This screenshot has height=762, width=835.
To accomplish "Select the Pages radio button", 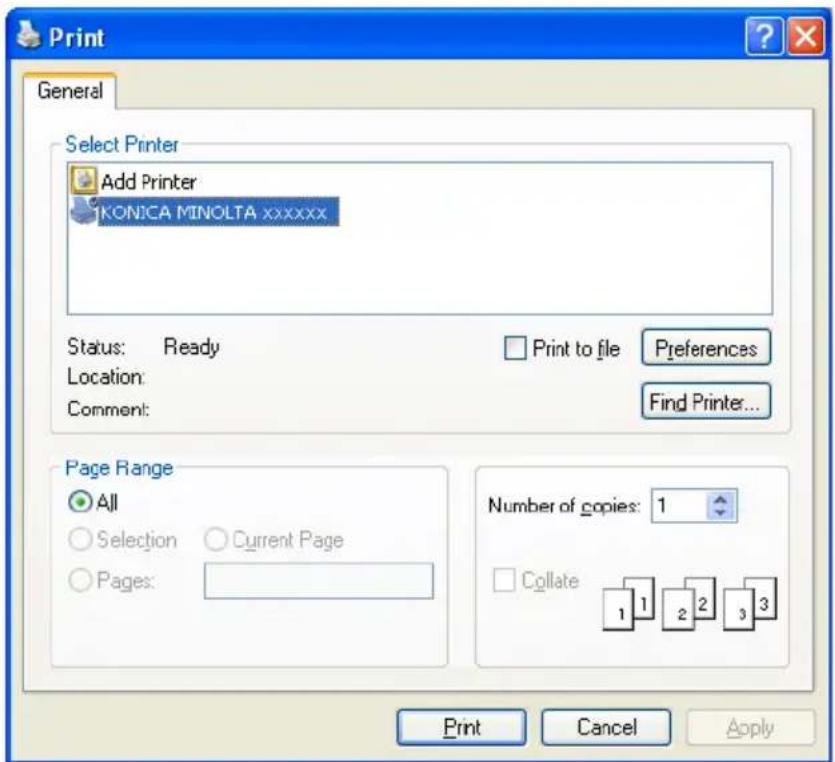I will click(x=80, y=580).
